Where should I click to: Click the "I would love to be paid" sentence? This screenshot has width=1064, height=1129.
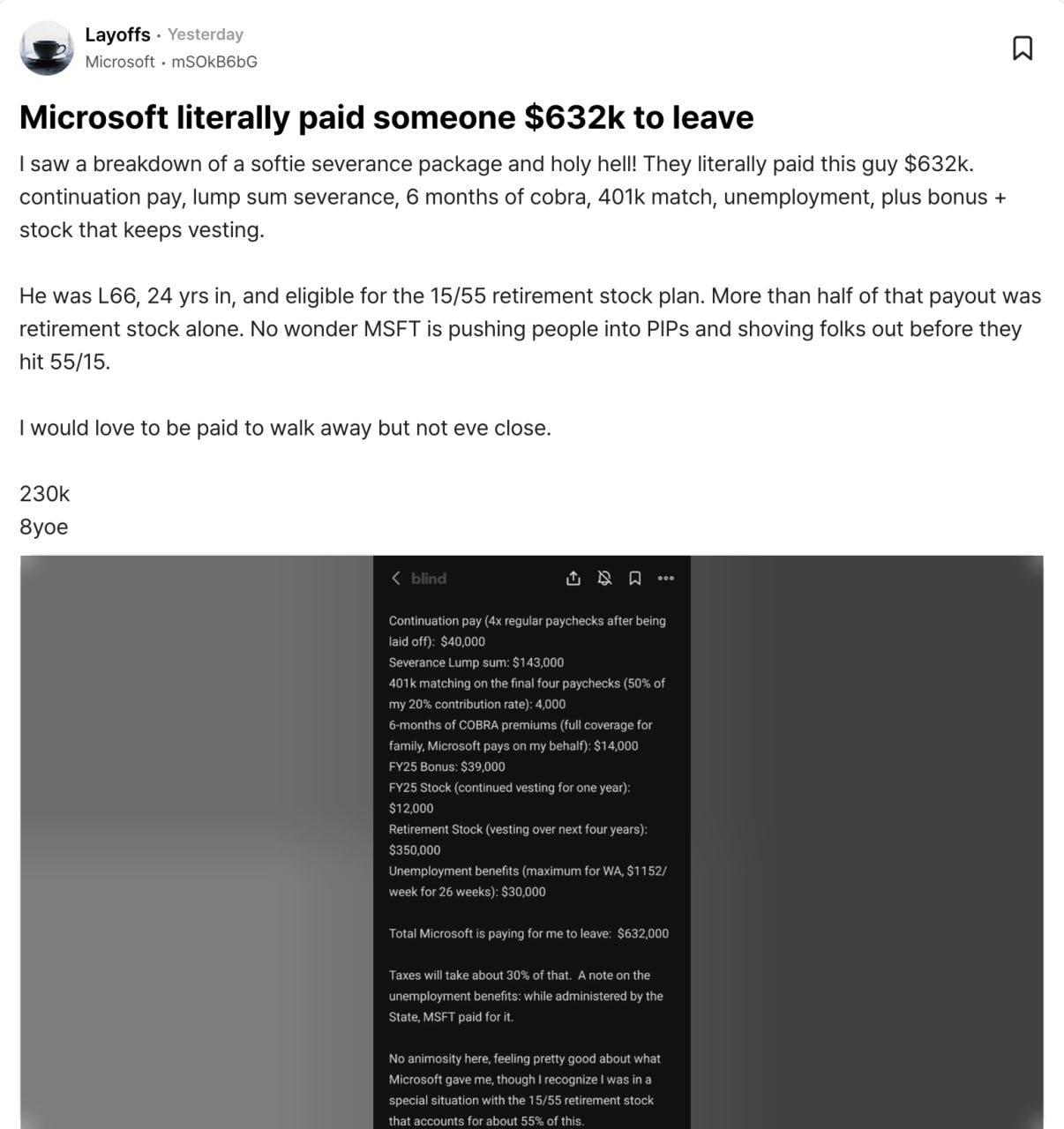285,428
